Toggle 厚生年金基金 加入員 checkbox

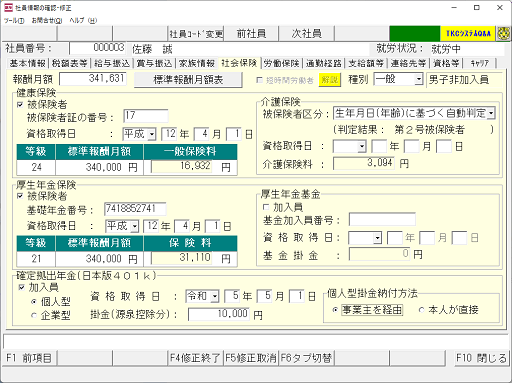[266, 207]
